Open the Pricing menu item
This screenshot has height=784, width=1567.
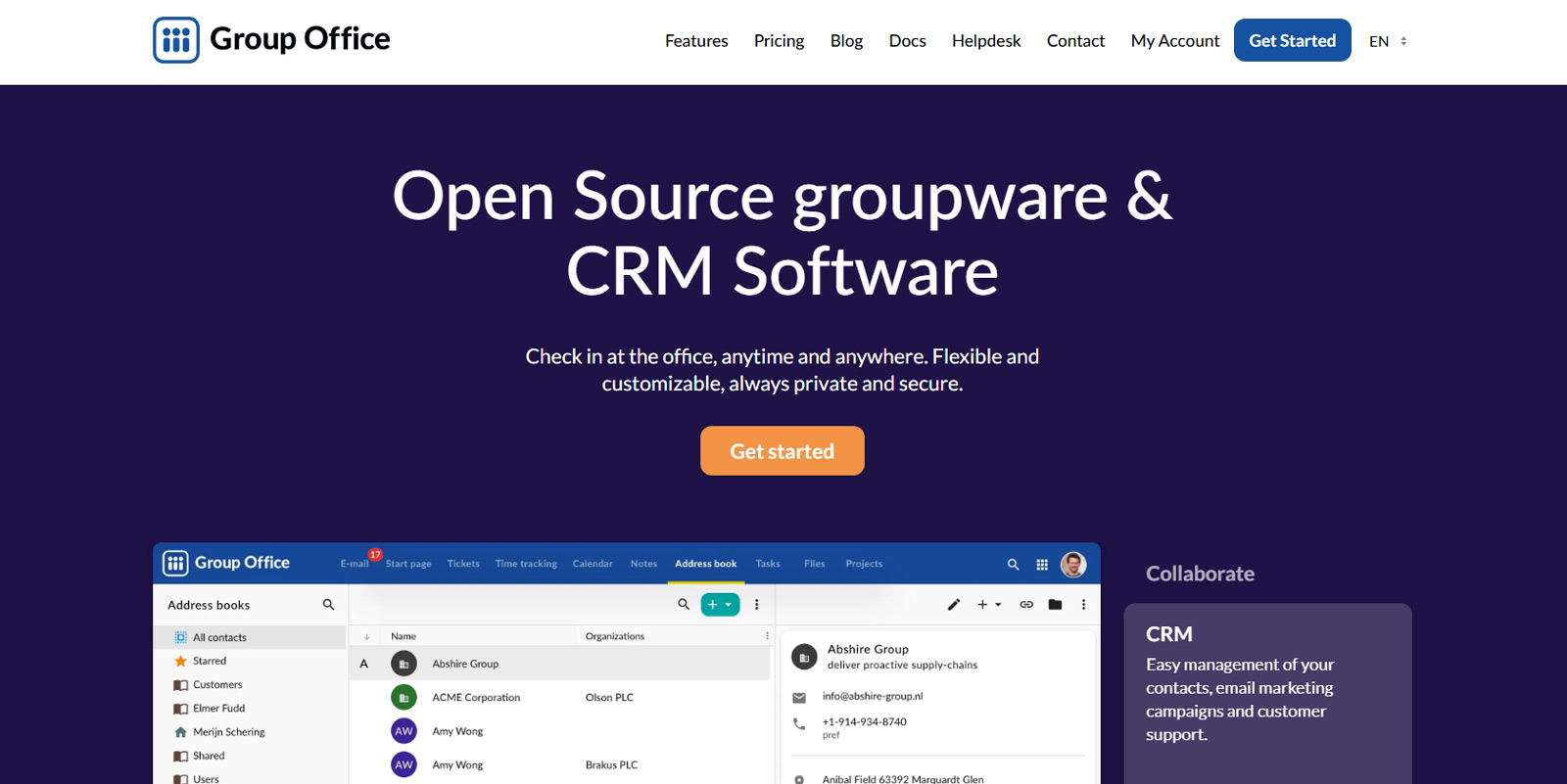click(779, 41)
